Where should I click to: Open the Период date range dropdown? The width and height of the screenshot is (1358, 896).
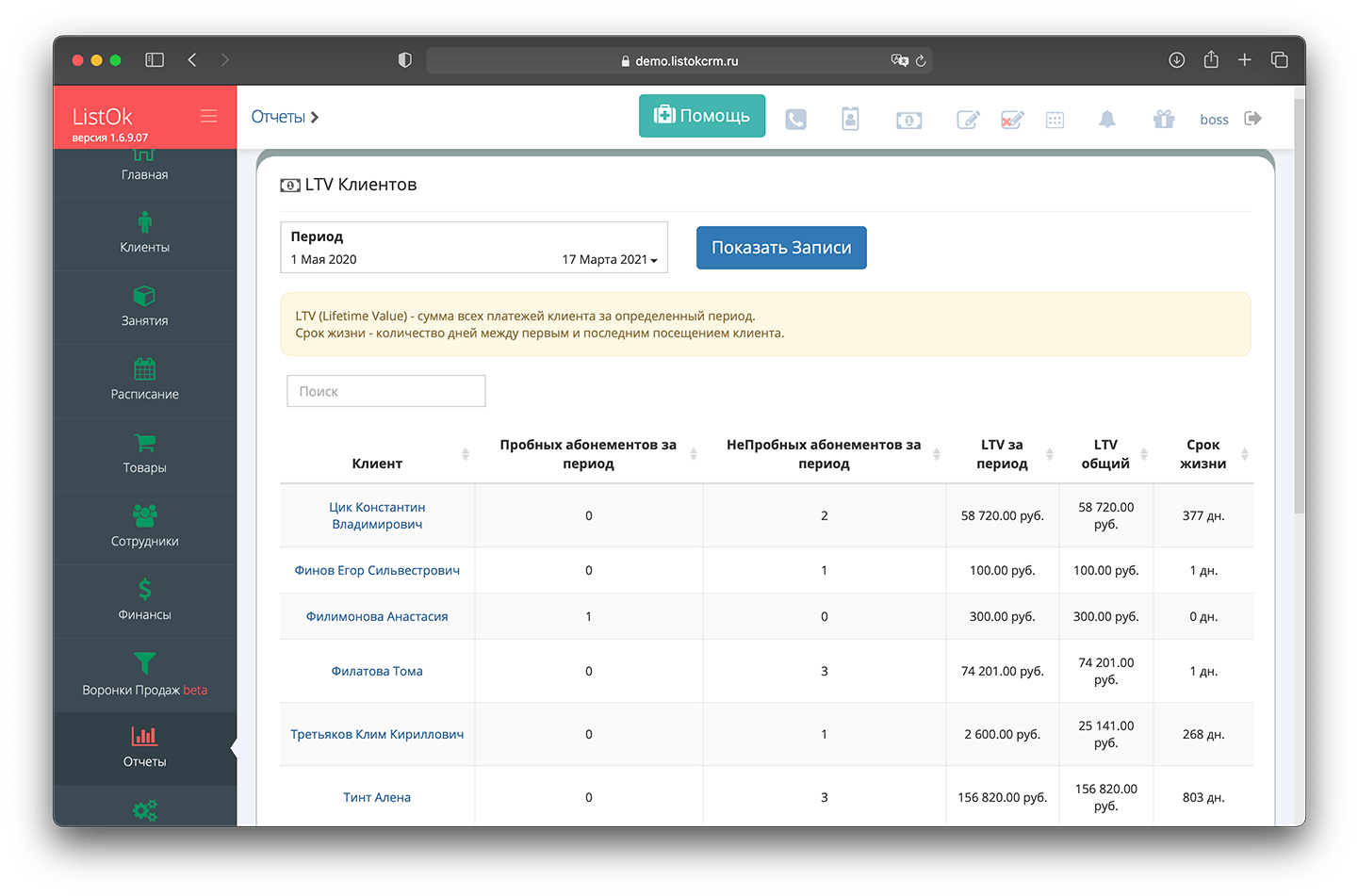point(474,248)
